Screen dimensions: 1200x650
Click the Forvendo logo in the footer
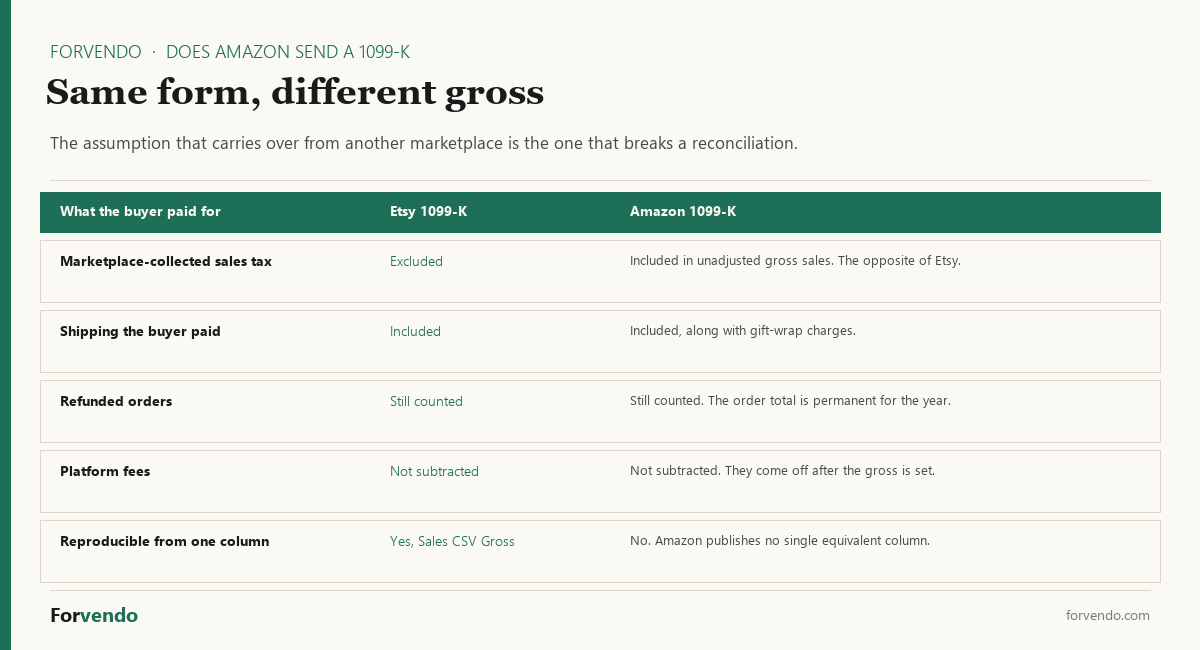pyautogui.click(x=94, y=616)
